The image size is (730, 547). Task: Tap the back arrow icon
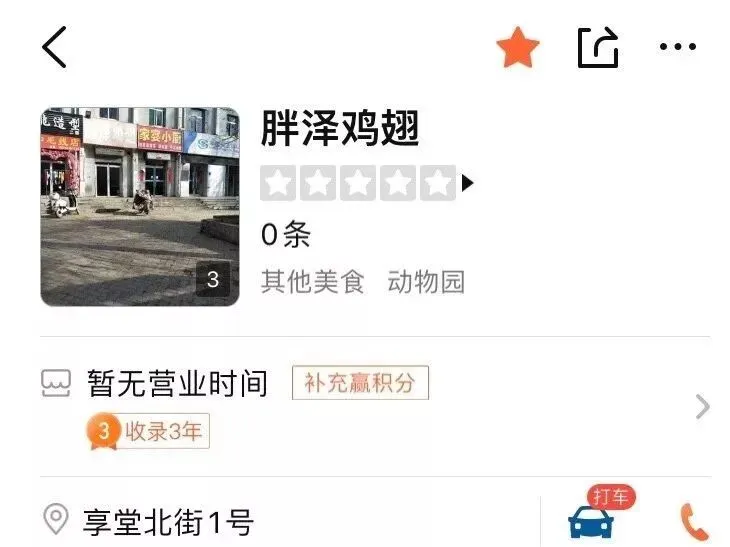[x=54, y=47]
